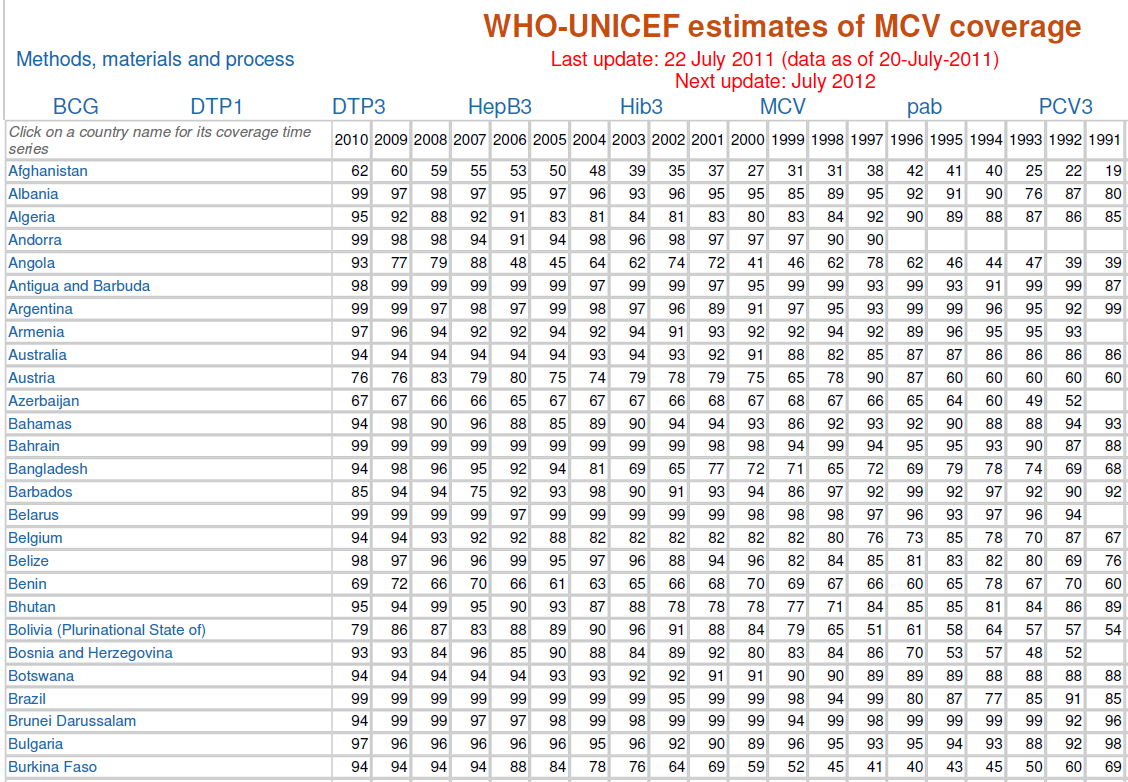Viewport: 1128px width, 782px height.
Task: Switch to the BCG vaccine tab
Action: click(x=76, y=106)
